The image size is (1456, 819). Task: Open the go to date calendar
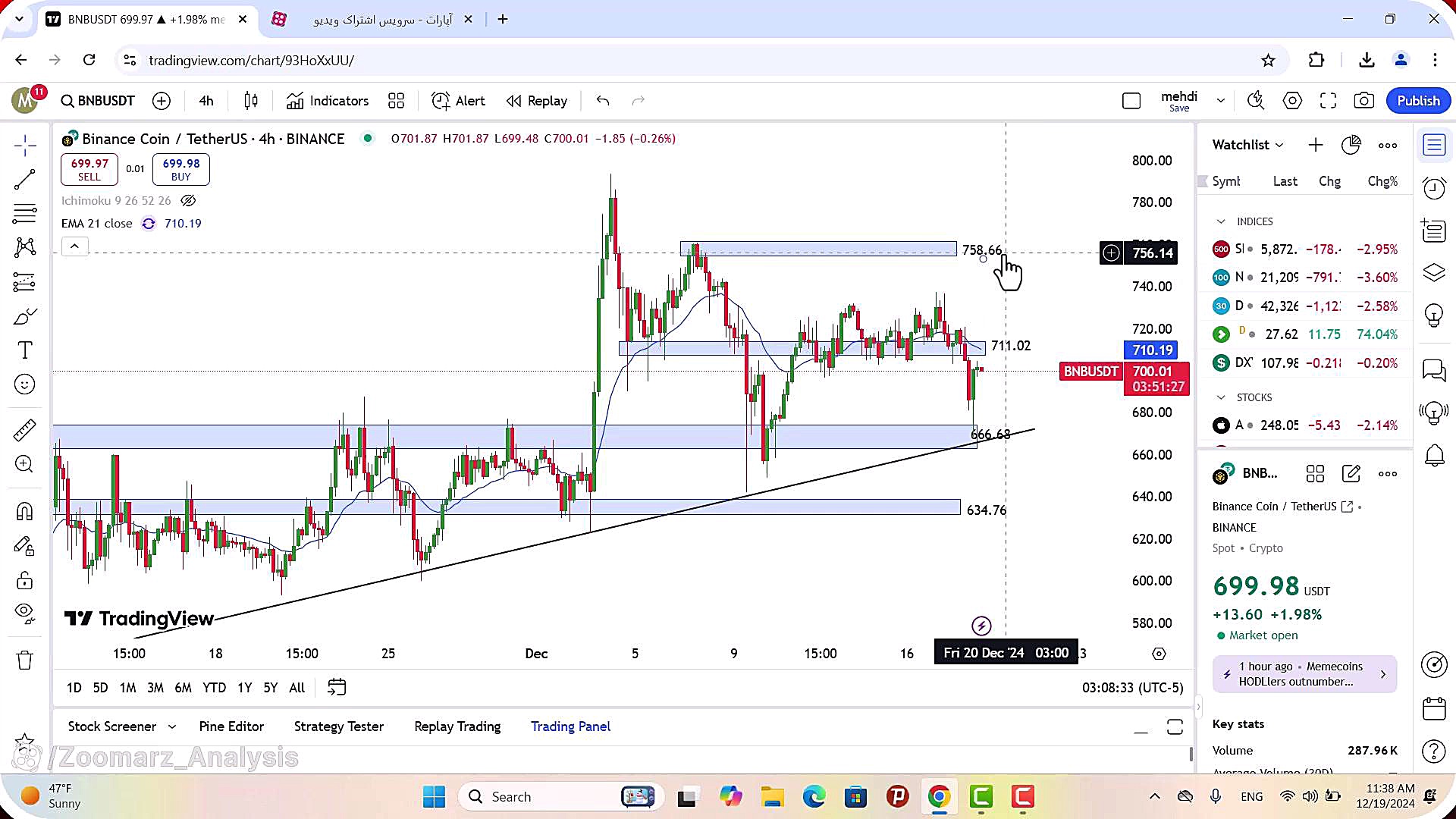tap(337, 687)
